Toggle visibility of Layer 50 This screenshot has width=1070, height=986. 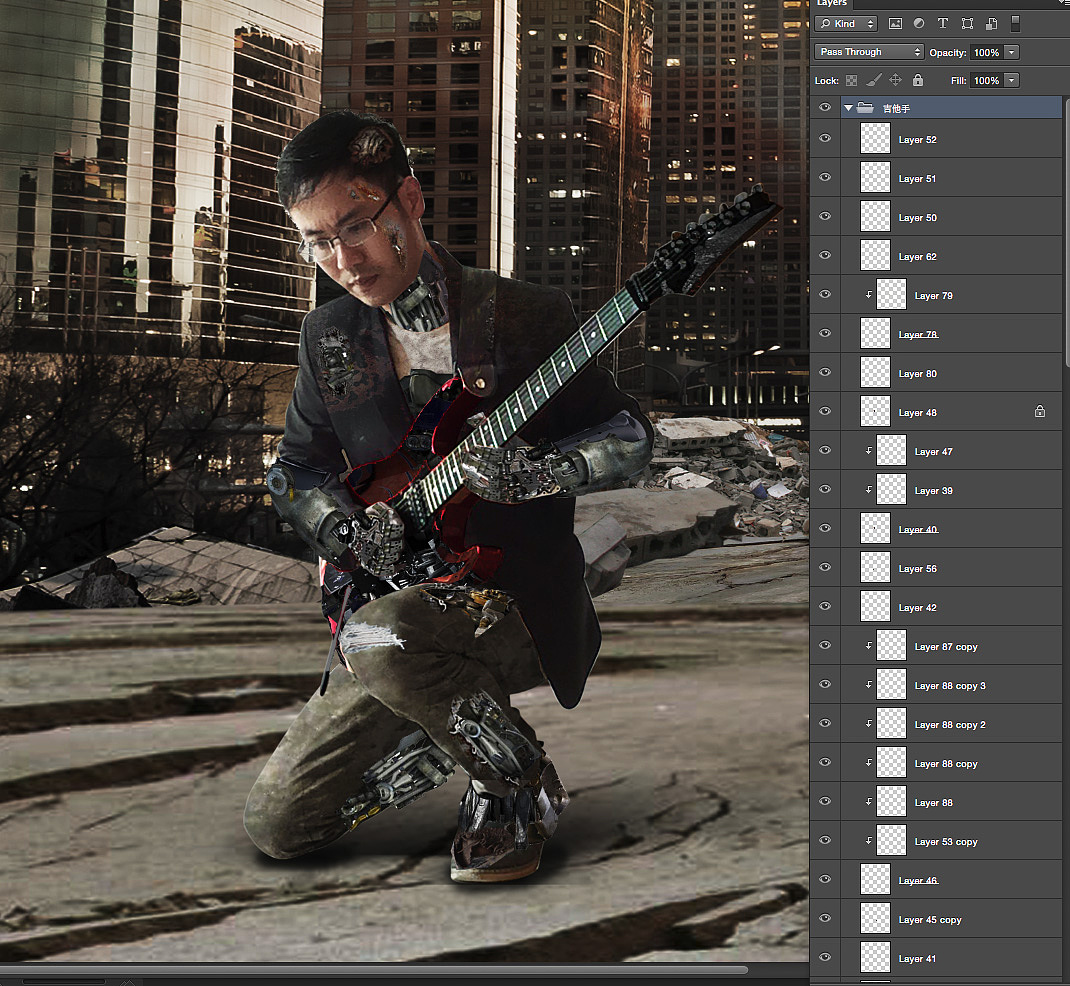(x=825, y=216)
